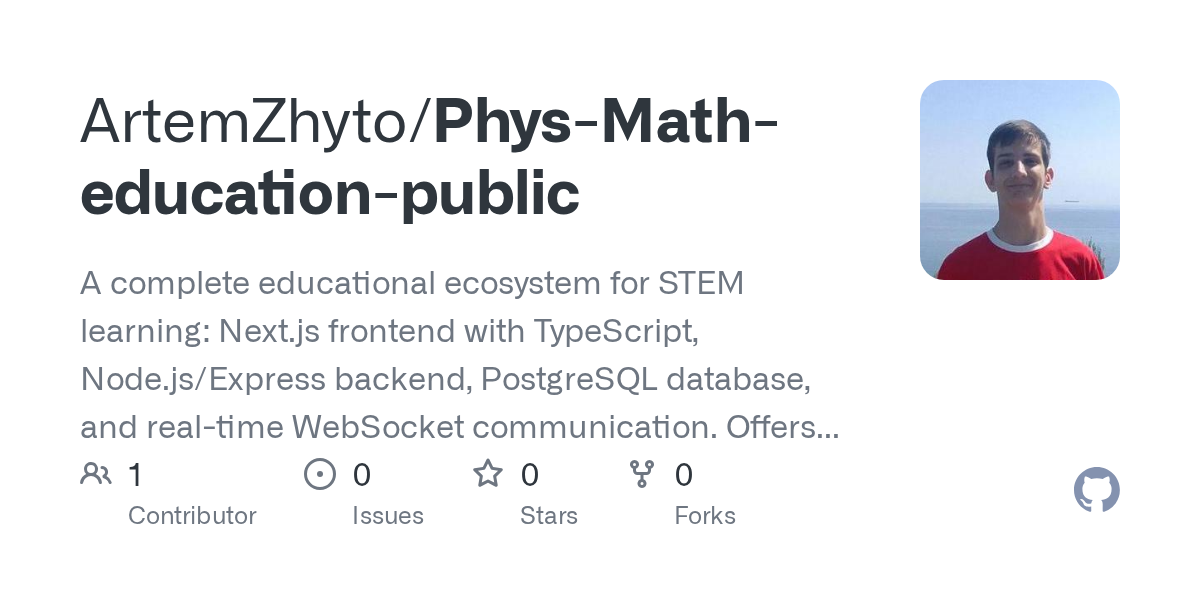Select the issues count number 0
Viewport: 1200px width, 600px height.
[362, 475]
